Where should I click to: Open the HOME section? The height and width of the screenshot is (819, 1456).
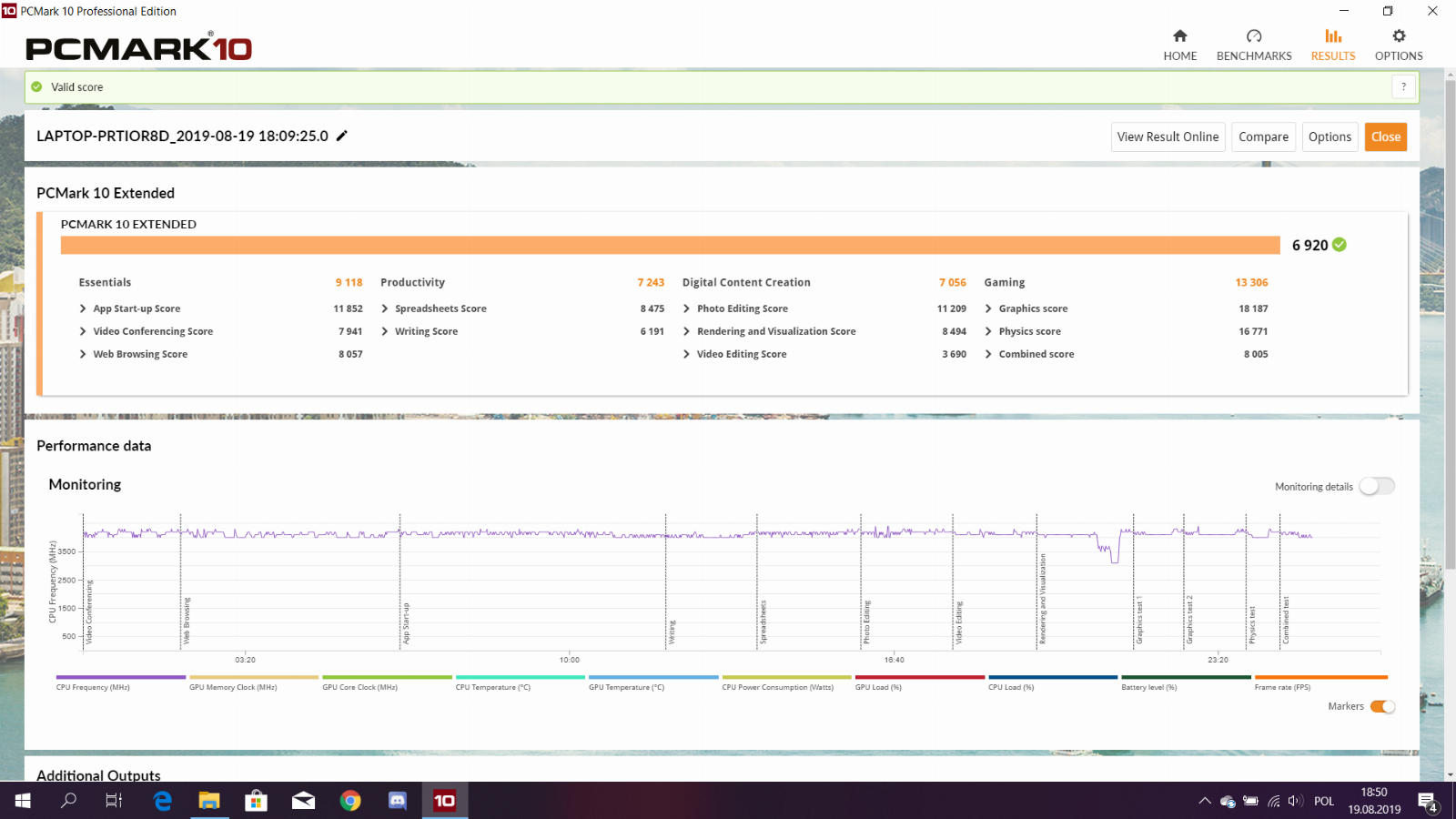tap(1180, 45)
